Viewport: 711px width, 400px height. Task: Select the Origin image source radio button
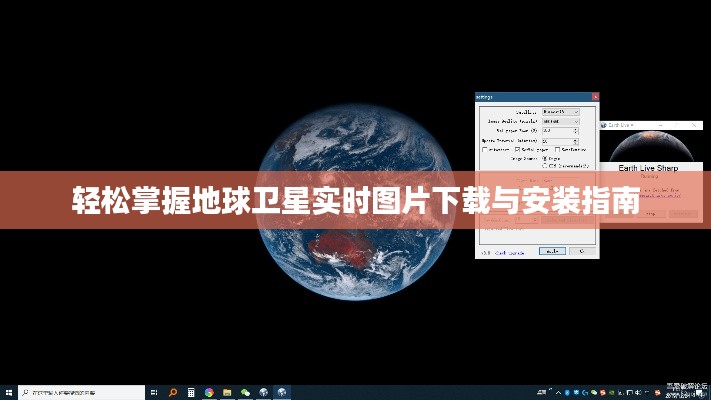click(544, 158)
